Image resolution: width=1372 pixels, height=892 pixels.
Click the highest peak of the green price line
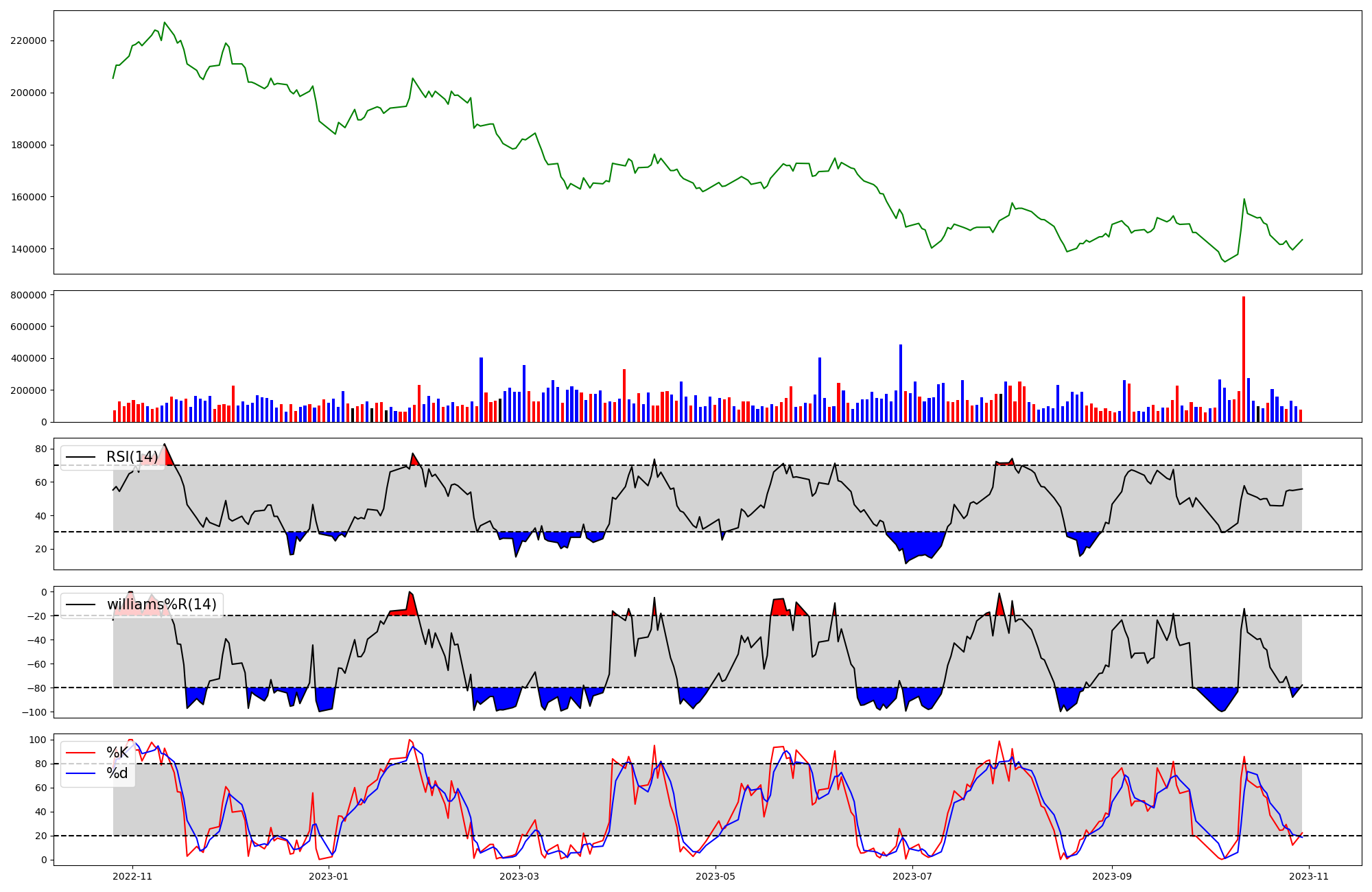point(164,23)
